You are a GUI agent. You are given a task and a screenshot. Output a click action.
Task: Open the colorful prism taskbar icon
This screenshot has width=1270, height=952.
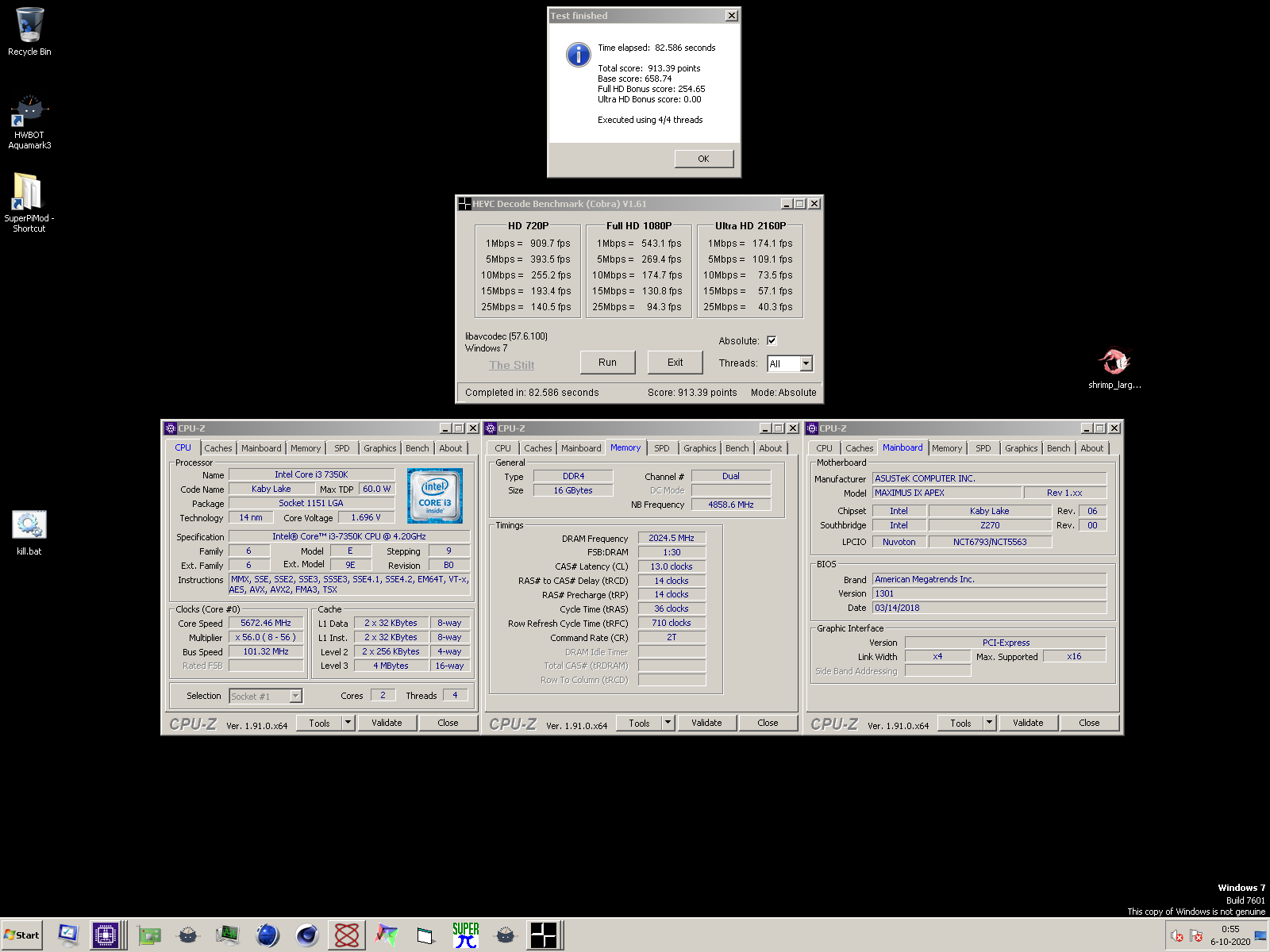(x=387, y=935)
